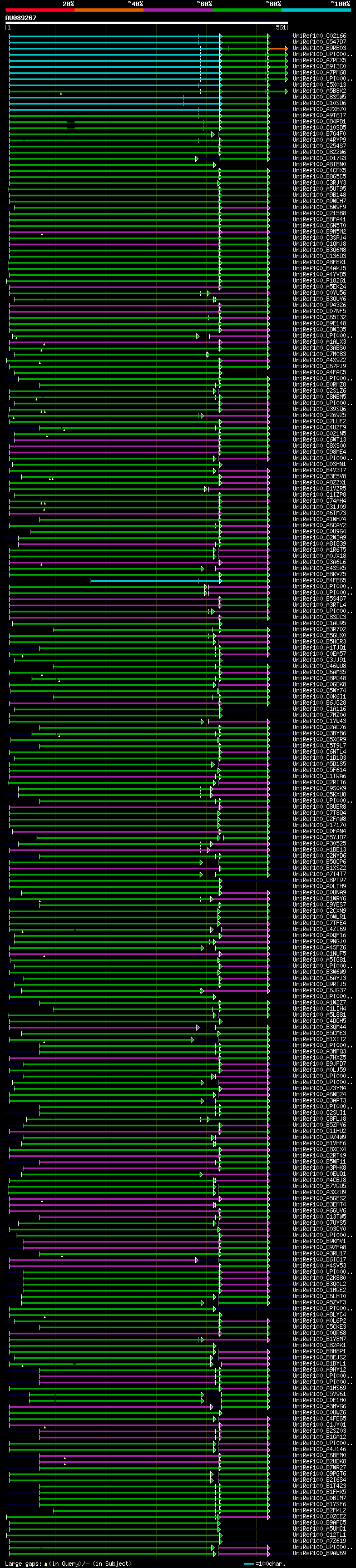The image size is (356, 1568).
Task: Select the query ID AU089267
Action: pos(21,18)
